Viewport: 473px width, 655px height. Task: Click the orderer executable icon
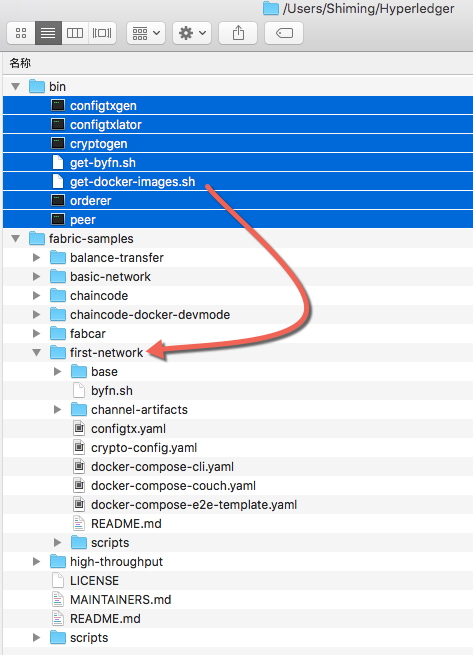(x=58, y=201)
